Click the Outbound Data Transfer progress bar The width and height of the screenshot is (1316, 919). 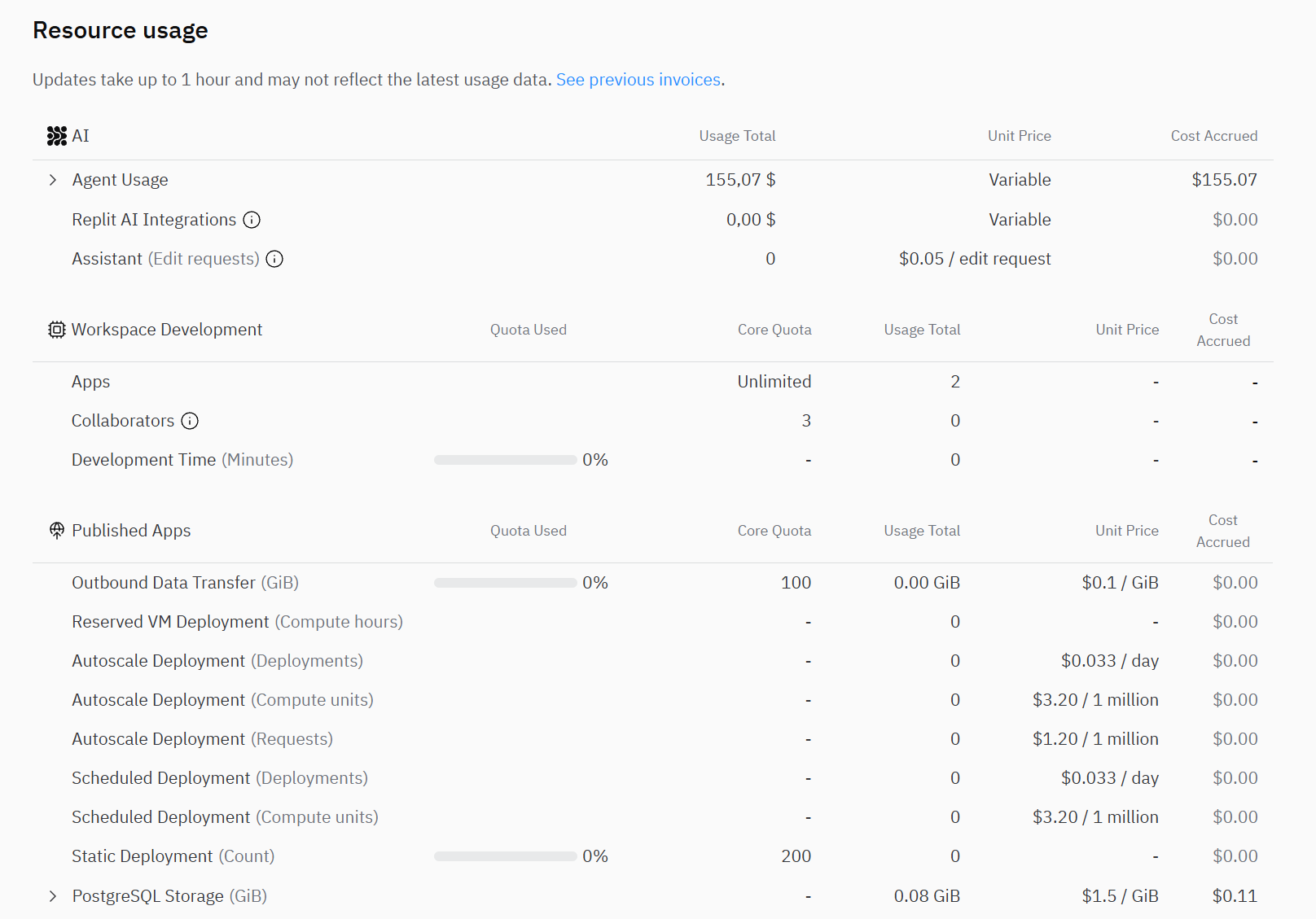505,583
